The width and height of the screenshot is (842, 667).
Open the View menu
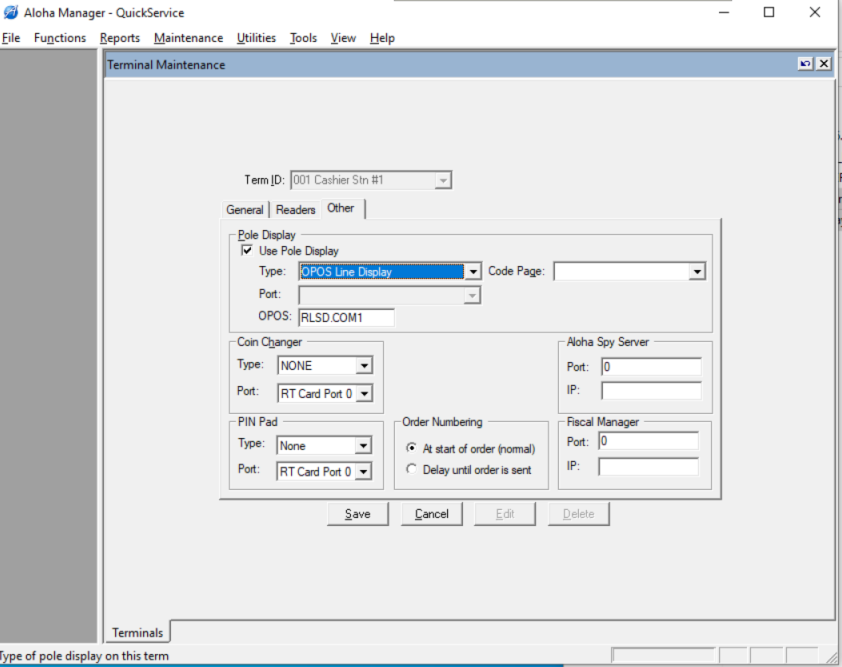pos(343,38)
